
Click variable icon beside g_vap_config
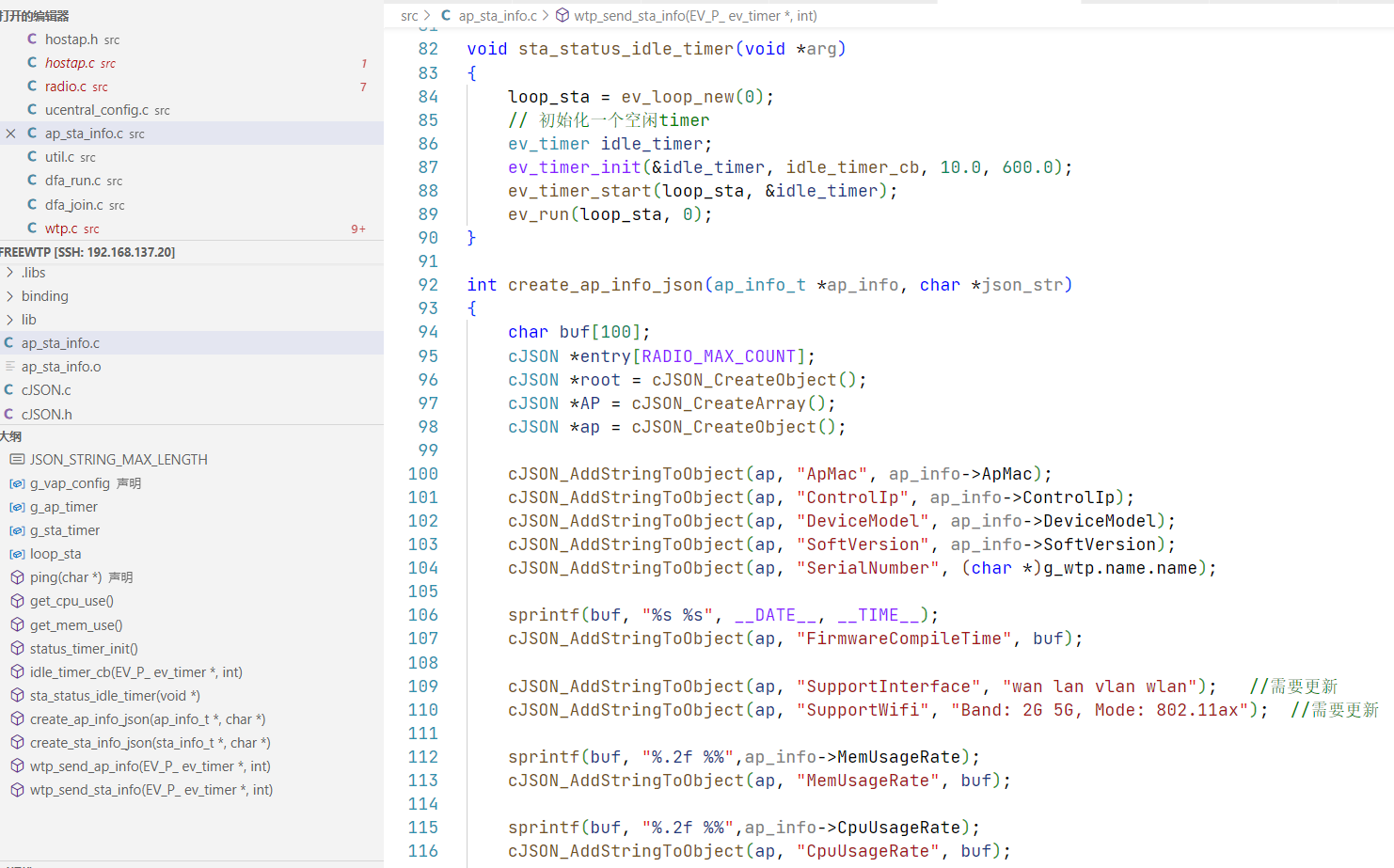(17, 483)
